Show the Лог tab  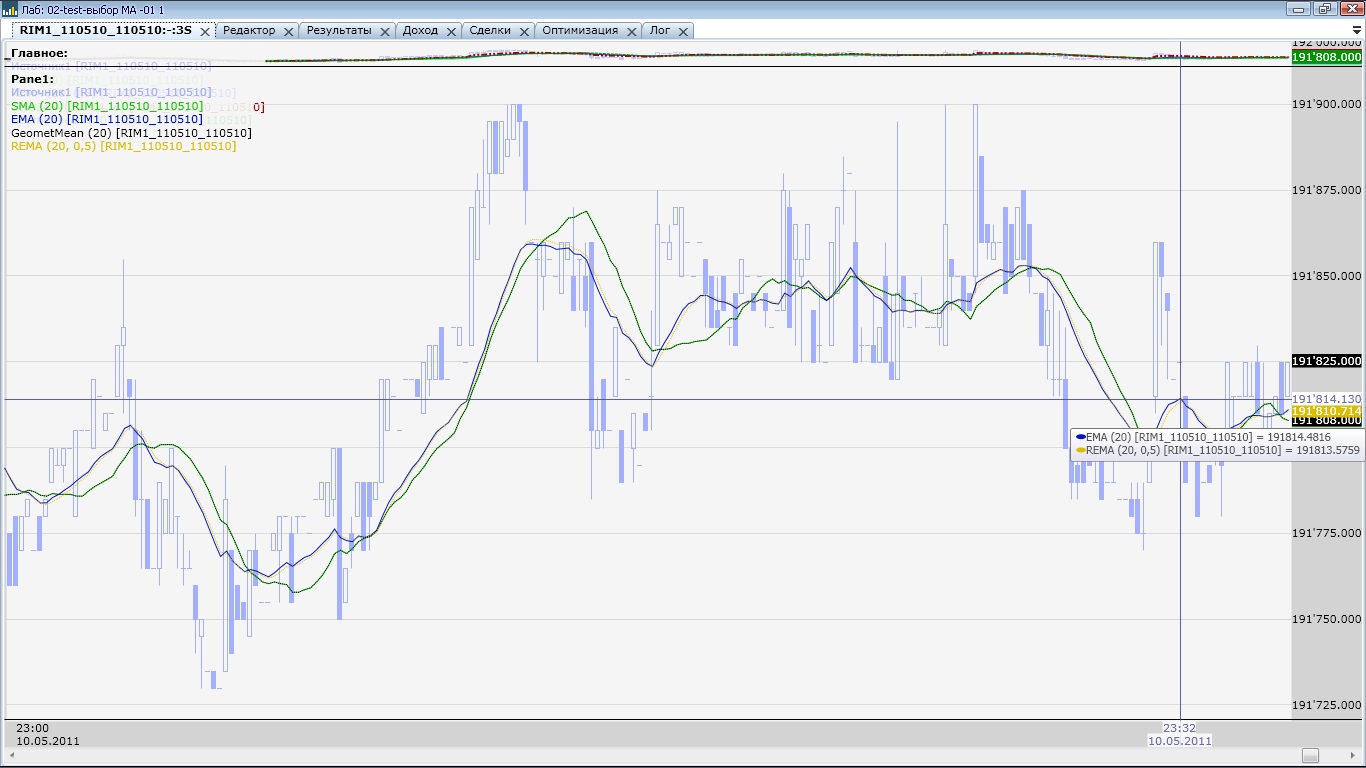pos(660,30)
